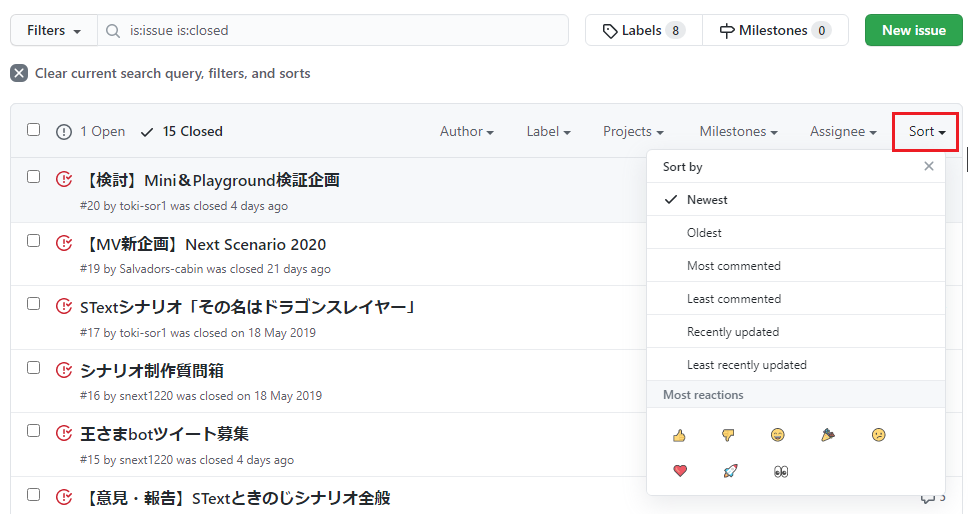Open the Milestones 0 page
The height and width of the screenshot is (514, 968).
tap(775, 30)
